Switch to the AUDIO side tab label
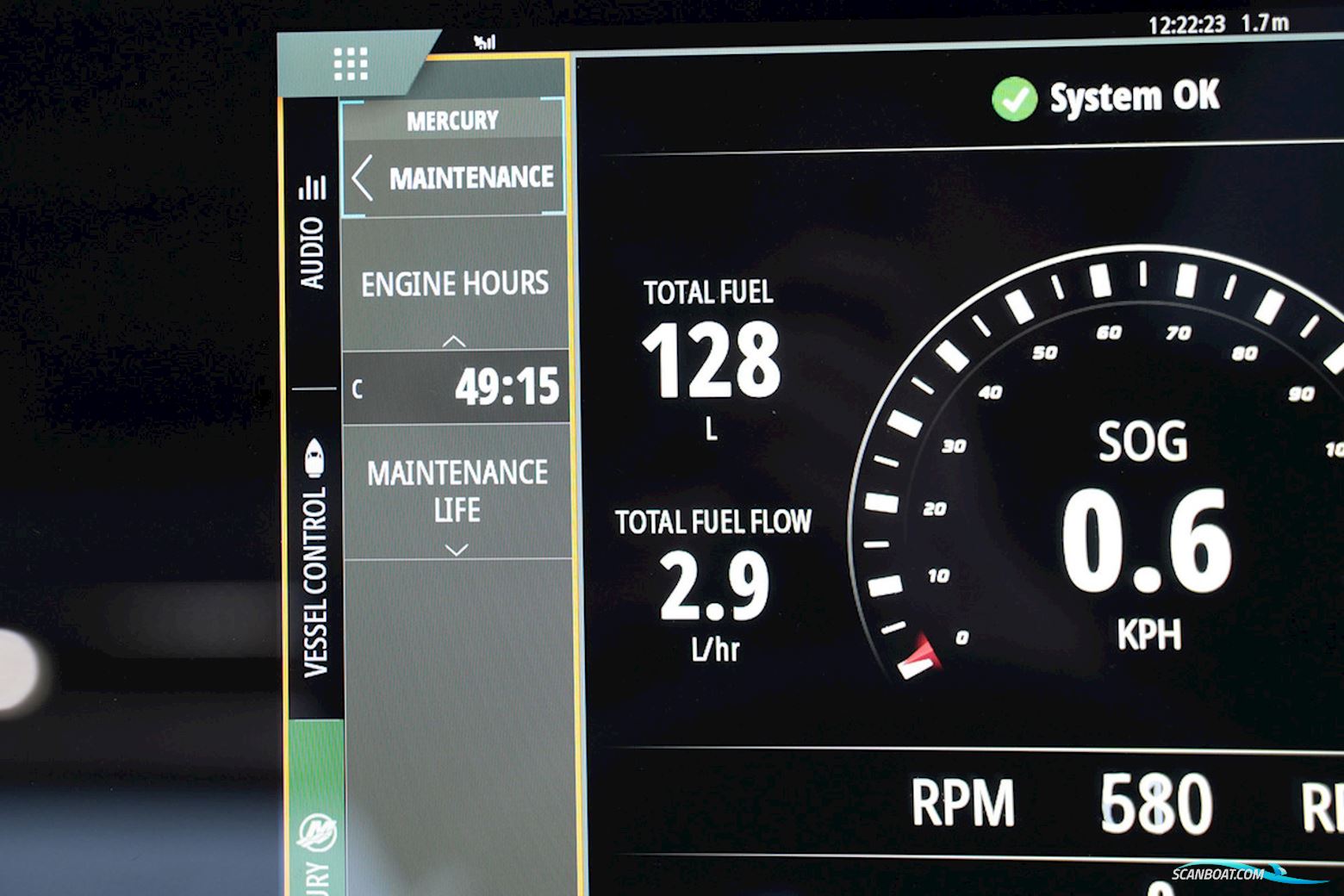Image resolution: width=1344 pixels, height=896 pixels. [312, 253]
